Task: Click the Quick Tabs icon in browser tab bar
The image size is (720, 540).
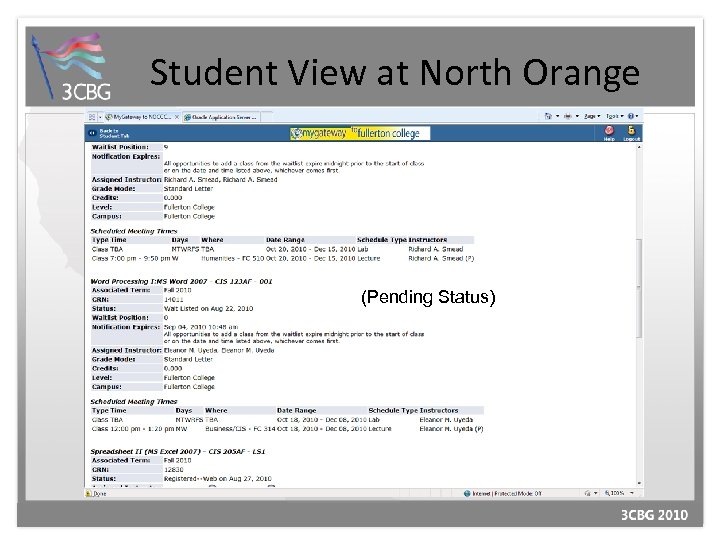Action: tap(92, 117)
